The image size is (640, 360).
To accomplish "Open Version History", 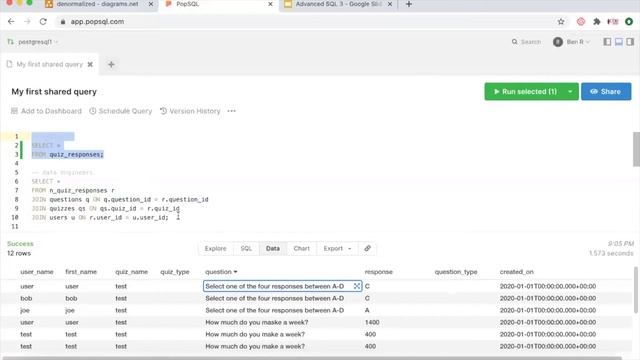I will click(190, 111).
